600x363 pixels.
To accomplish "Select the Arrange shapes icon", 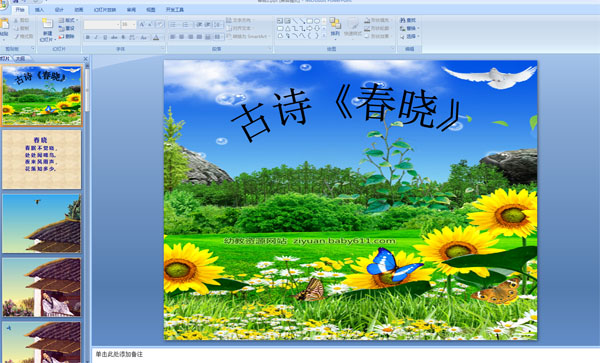I will click(335, 28).
